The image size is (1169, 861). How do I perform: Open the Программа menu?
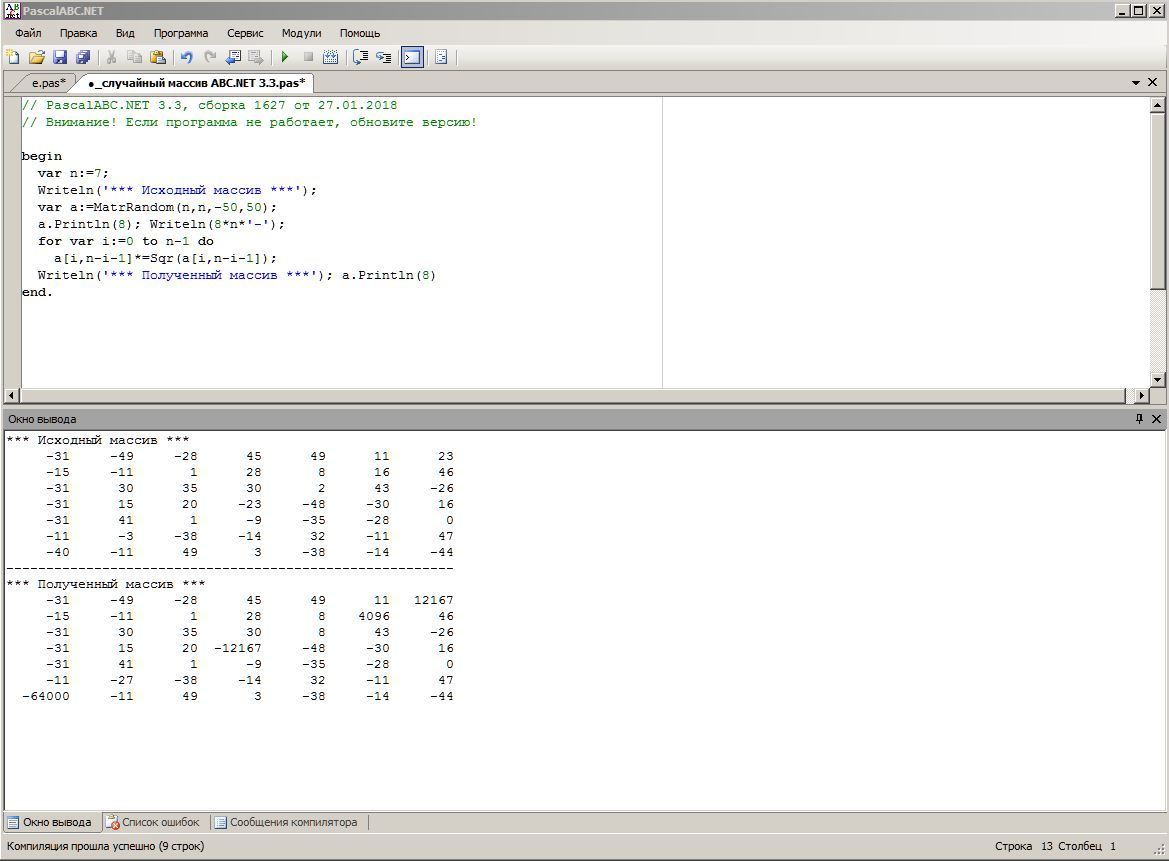pos(181,33)
